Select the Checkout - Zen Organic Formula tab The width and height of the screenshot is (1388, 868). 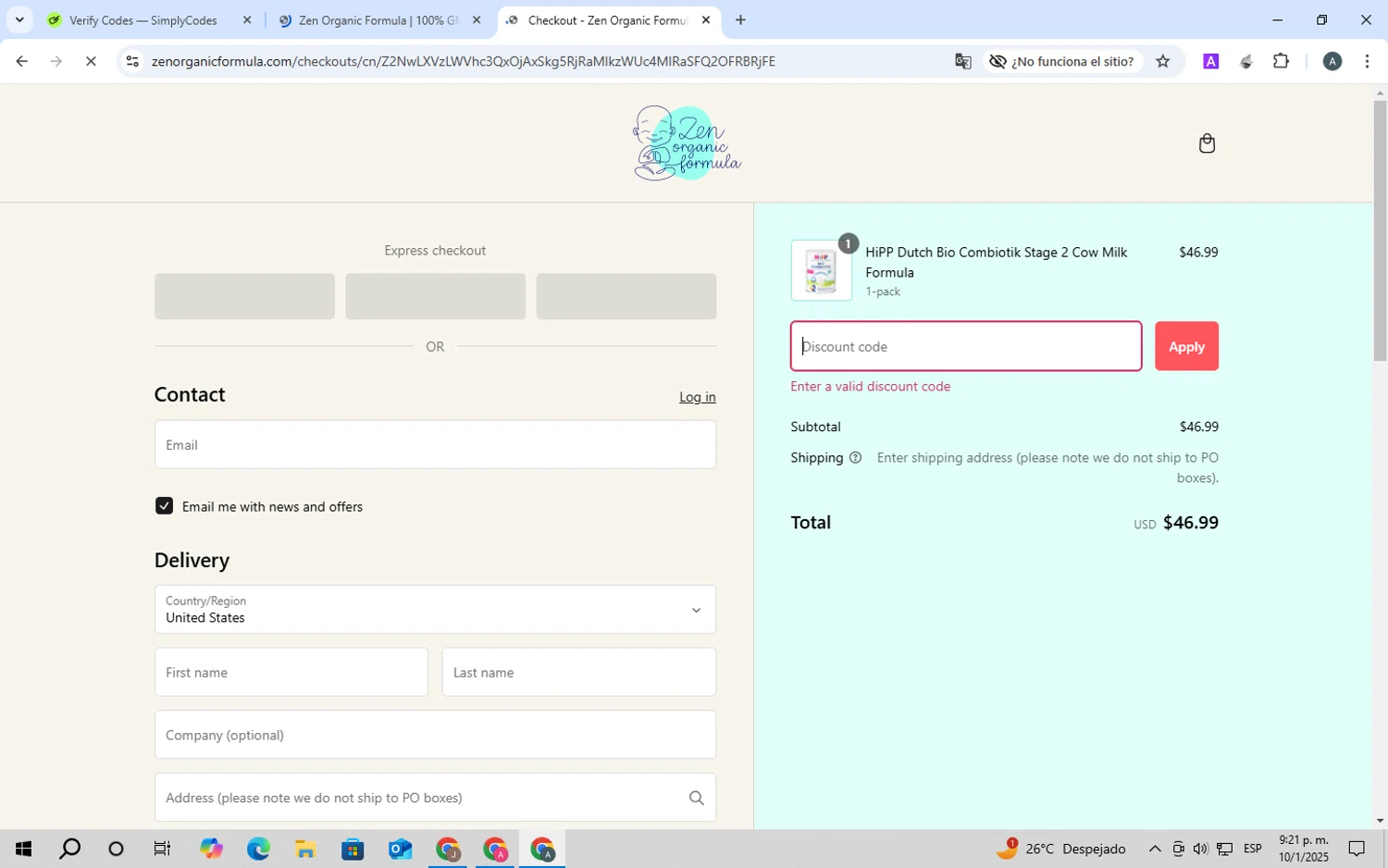click(x=608, y=19)
